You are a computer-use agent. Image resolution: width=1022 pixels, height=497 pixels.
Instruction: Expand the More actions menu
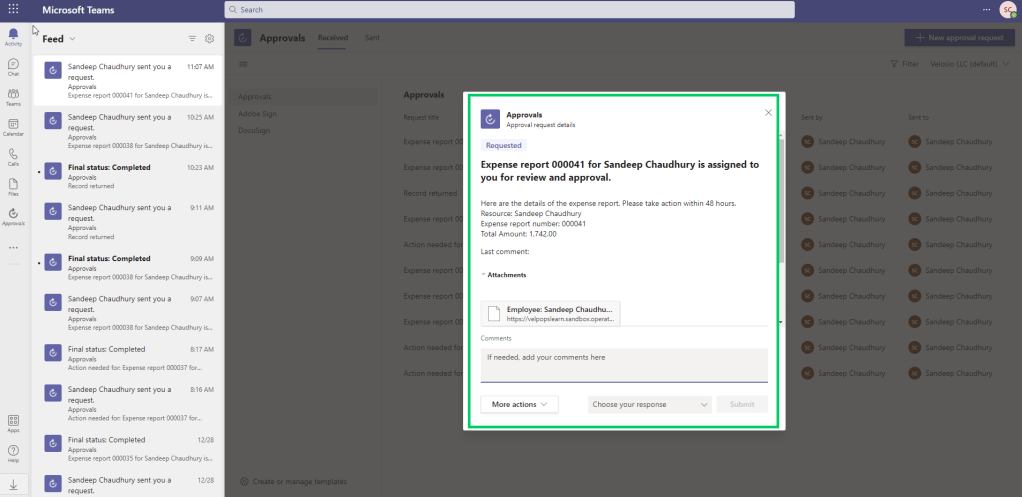click(519, 405)
